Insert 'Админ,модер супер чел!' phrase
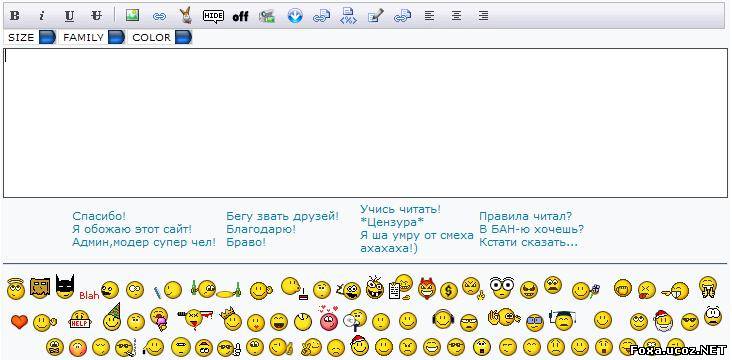Screen dimensions: 732x360 (144, 242)
